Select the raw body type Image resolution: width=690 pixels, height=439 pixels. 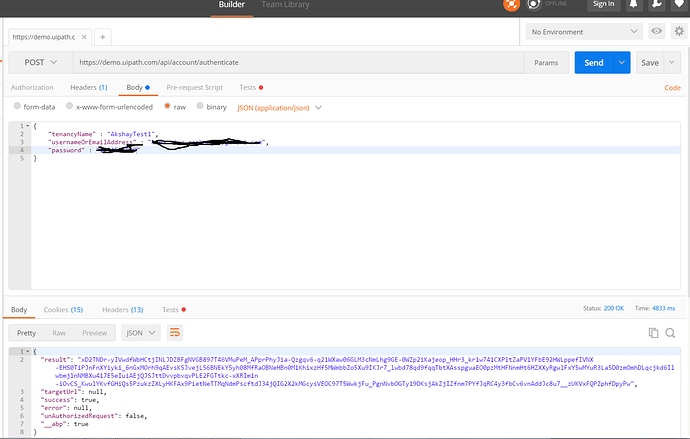[167, 106]
